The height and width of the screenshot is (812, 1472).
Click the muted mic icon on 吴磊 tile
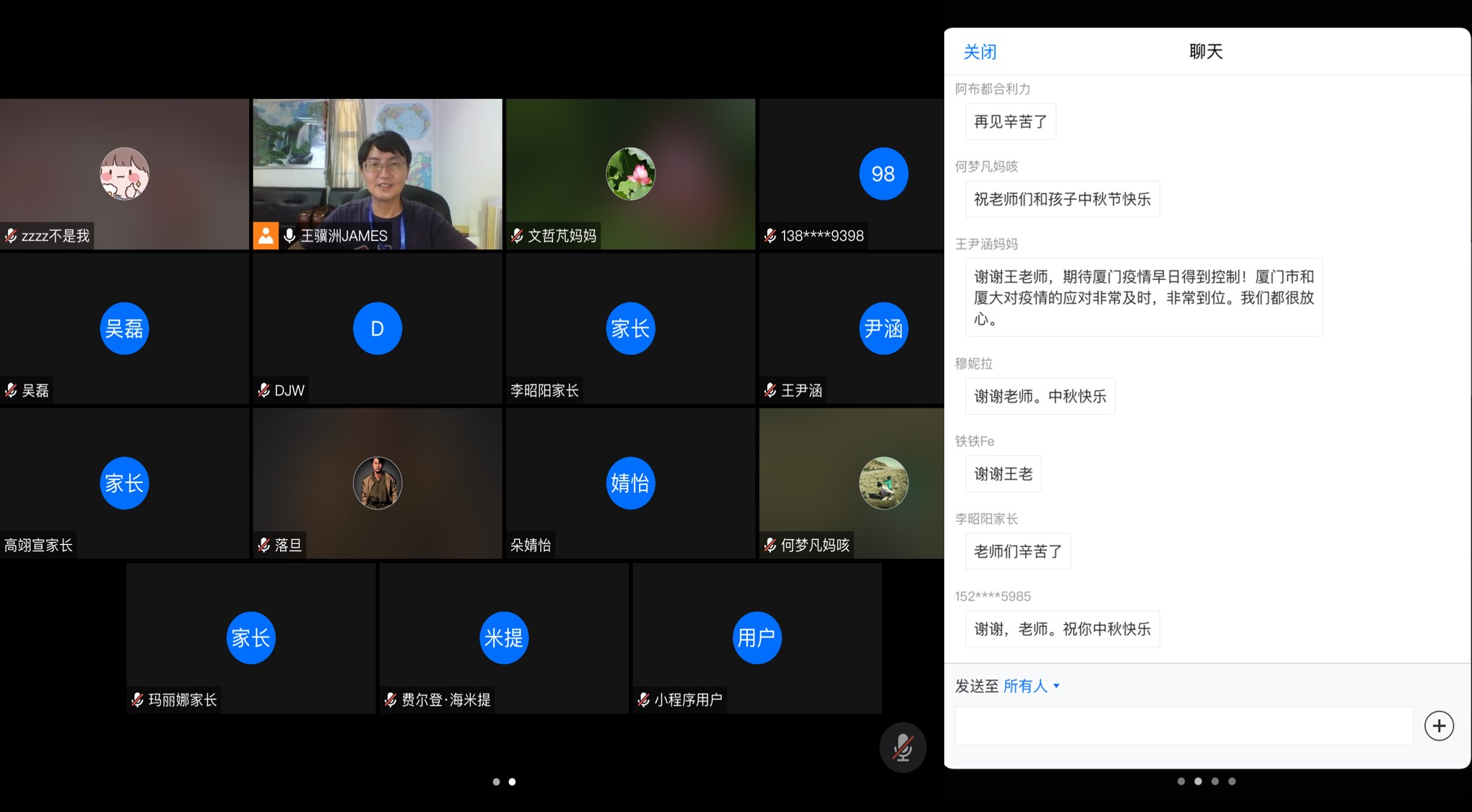tap(11, 390)
